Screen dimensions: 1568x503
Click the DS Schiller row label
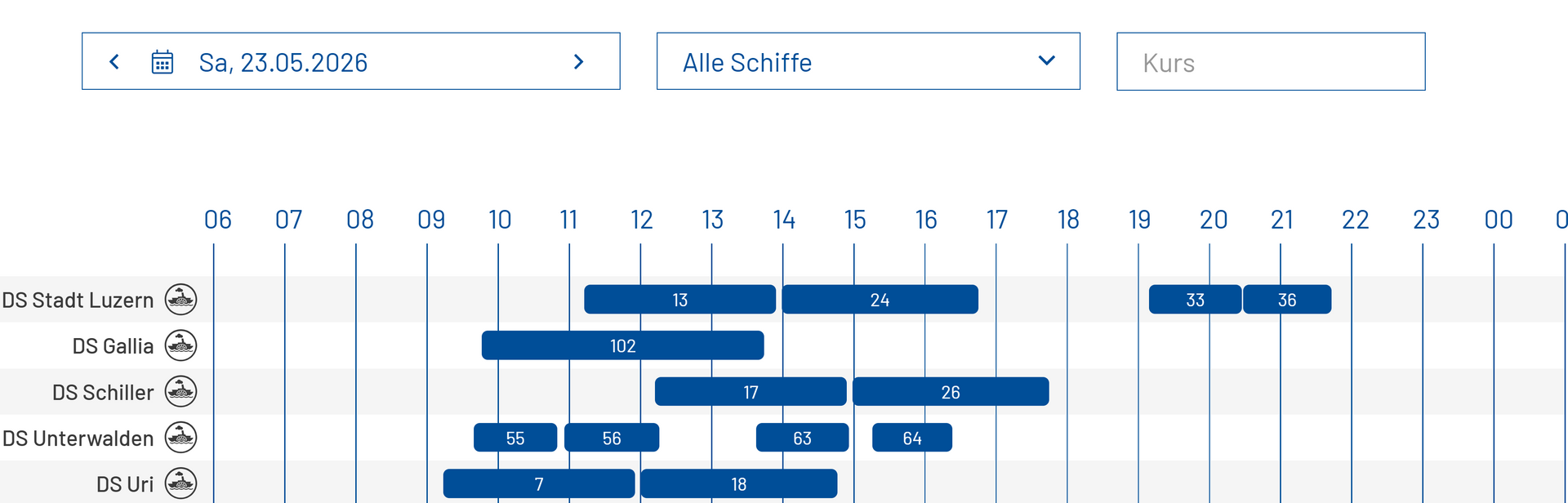103,392
